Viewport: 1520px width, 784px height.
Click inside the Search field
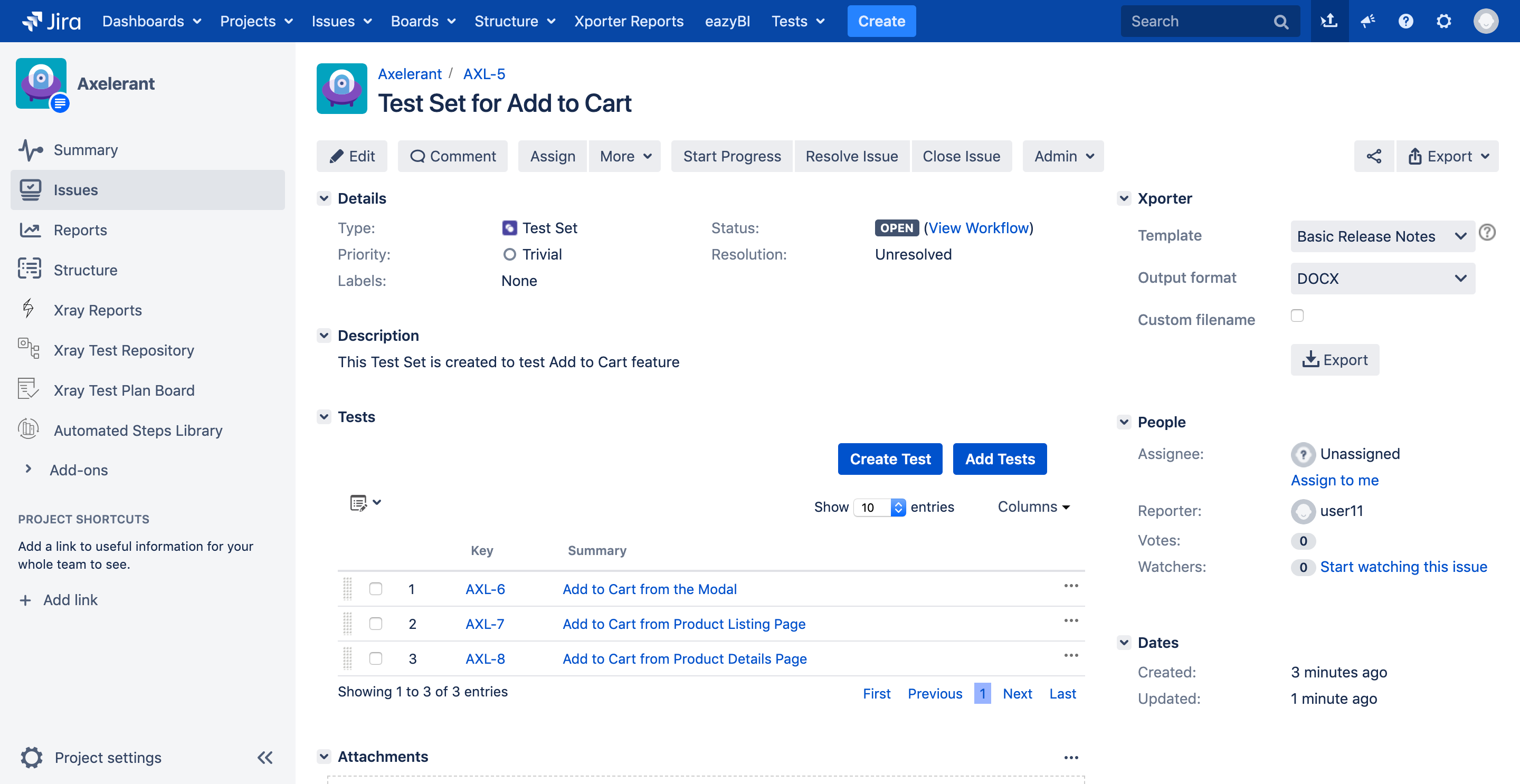1198,21
